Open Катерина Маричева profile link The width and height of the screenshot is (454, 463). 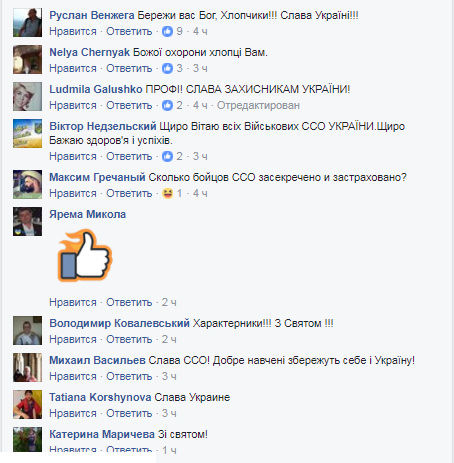pos(102,434)
